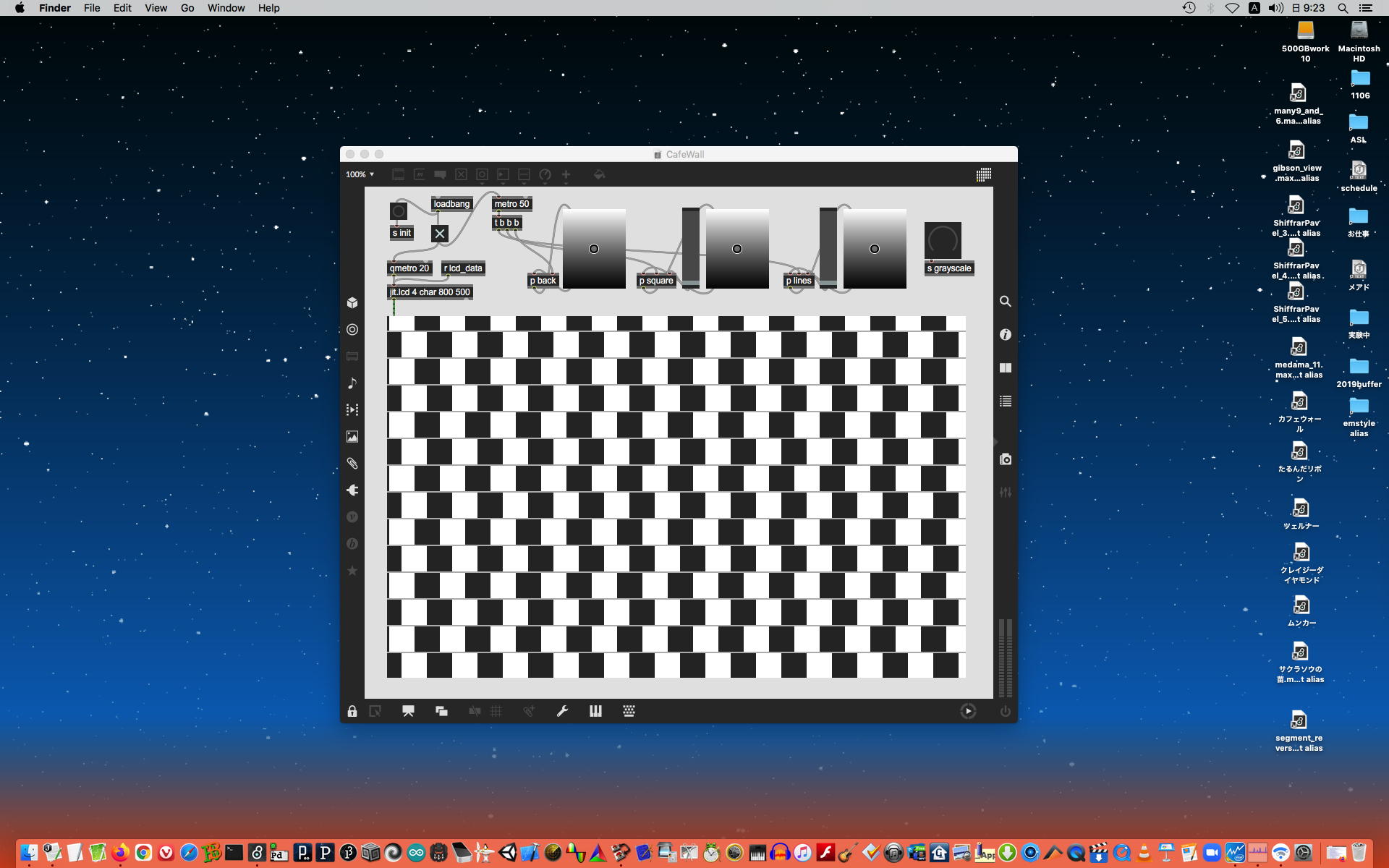Image resolution: width=1389 pixels, height=868 pixels.
Task: Toggle the patcher lock icon
Action: [352, 711]
